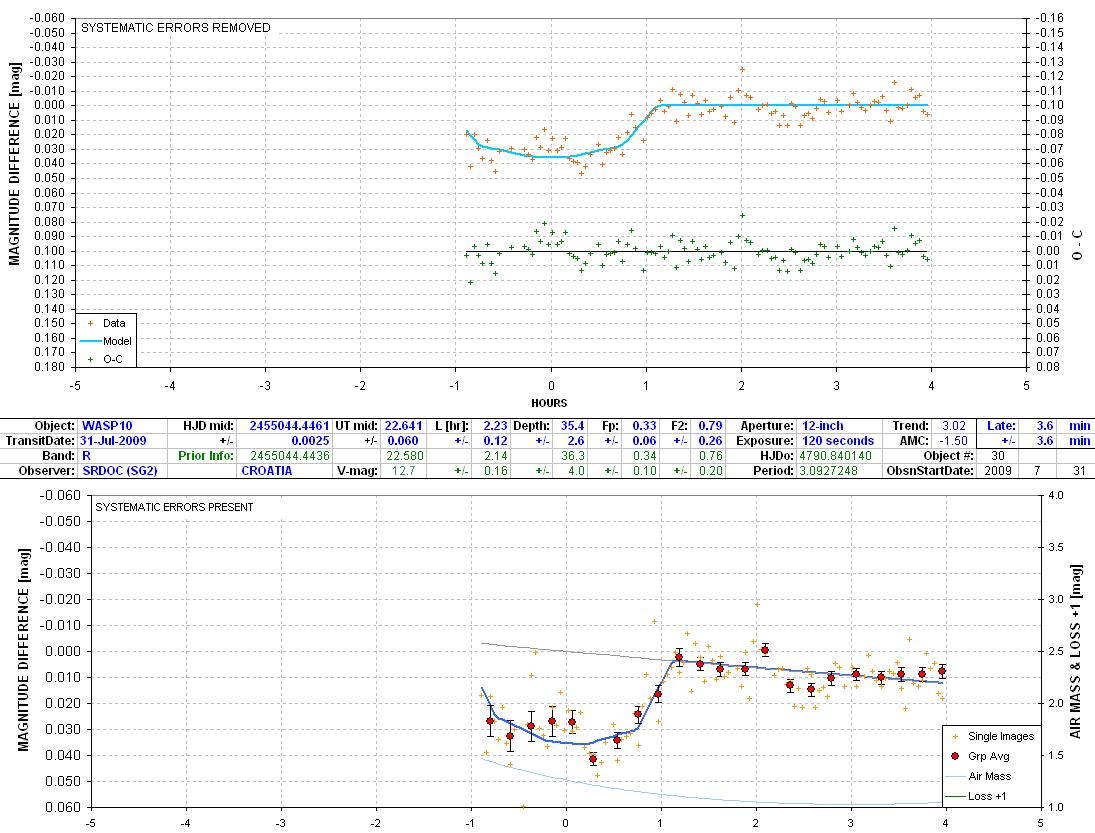
Task: Select the "Loss +1" legend entry
Action: pos(976,796)
